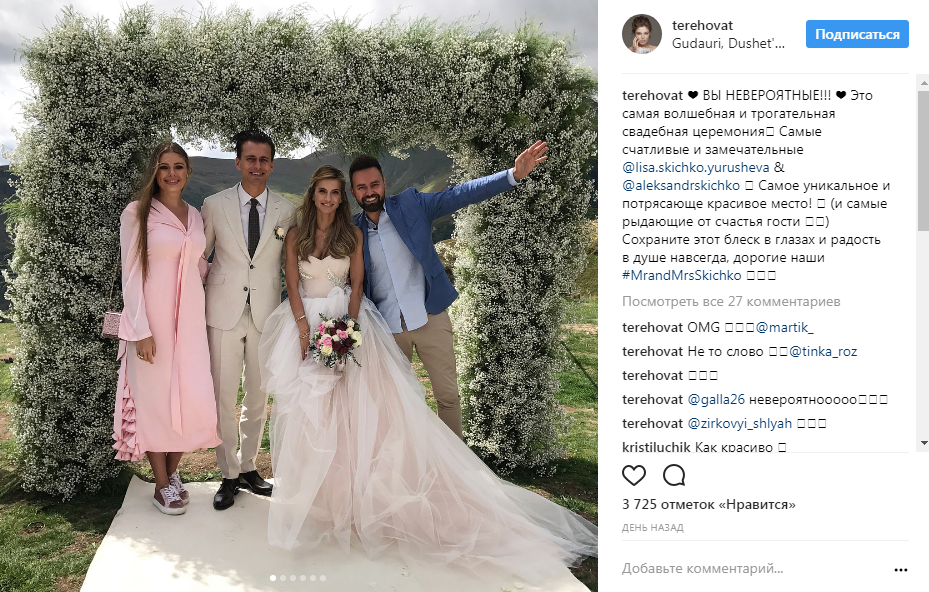The height and width of the screenshot is (592, 929).
Task: Open the @tinka_roz mention link
Action: point(823,351)
